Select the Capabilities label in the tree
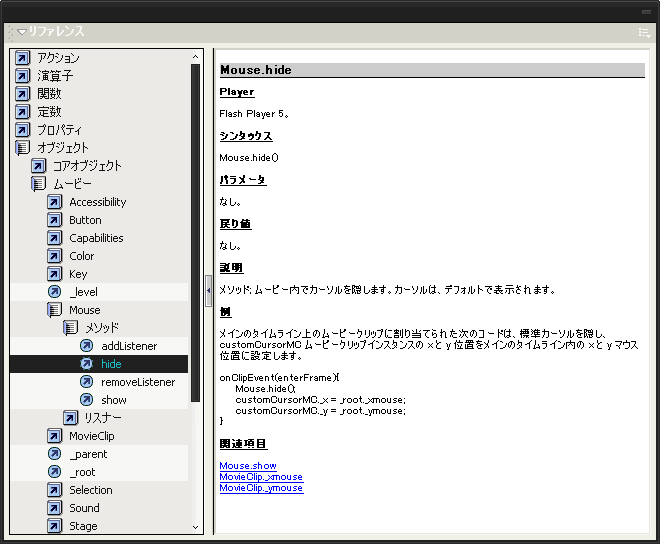Viewport: 660px width, 544px height. point(96,238)
